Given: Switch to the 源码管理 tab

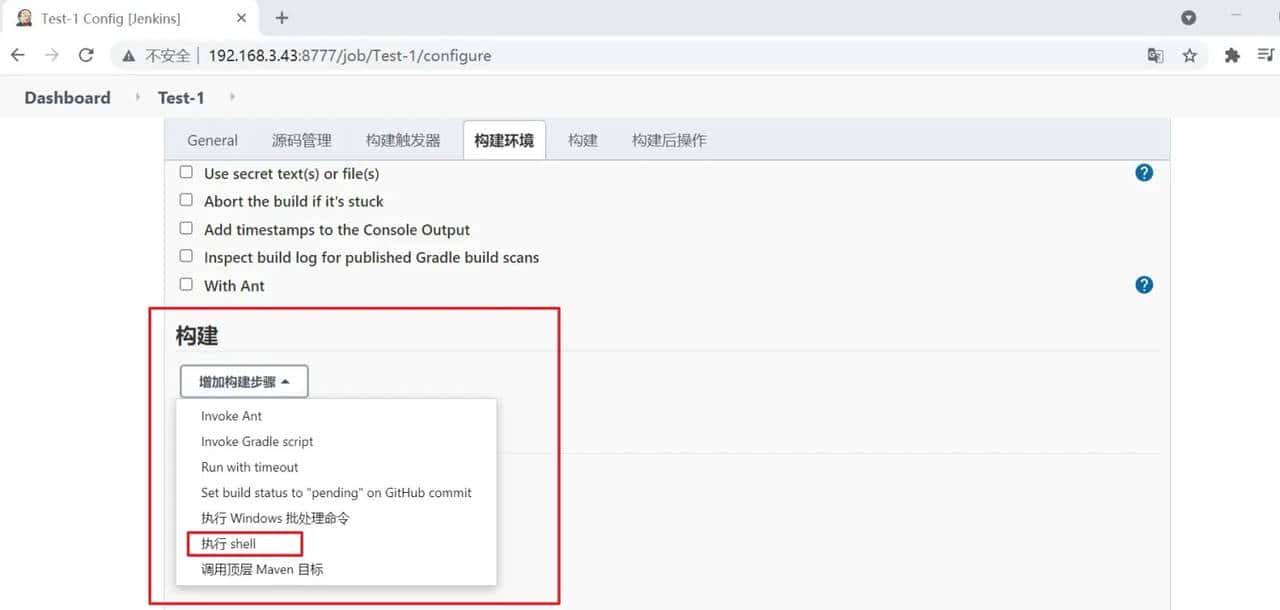Looking at the screenshot, I should [301, 141].
